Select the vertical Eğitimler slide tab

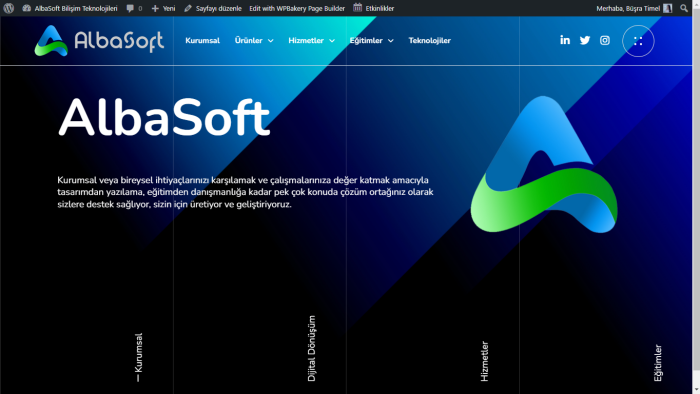(x=658, y=363)
